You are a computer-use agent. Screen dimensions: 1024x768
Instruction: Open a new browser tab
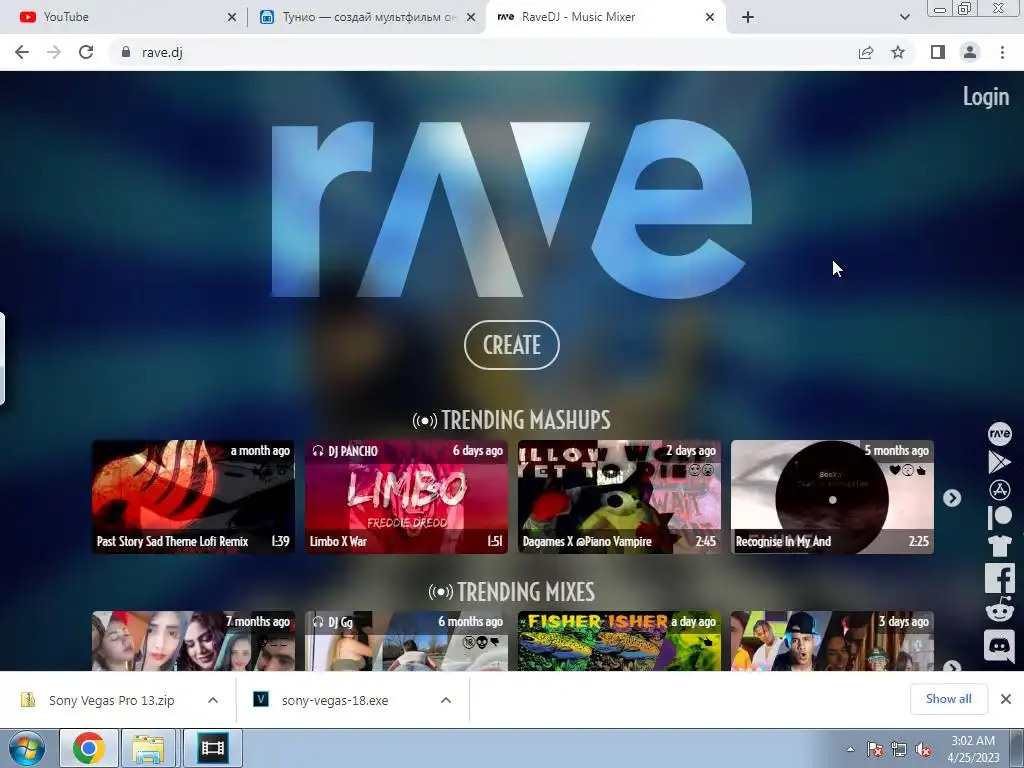[748, 17]
